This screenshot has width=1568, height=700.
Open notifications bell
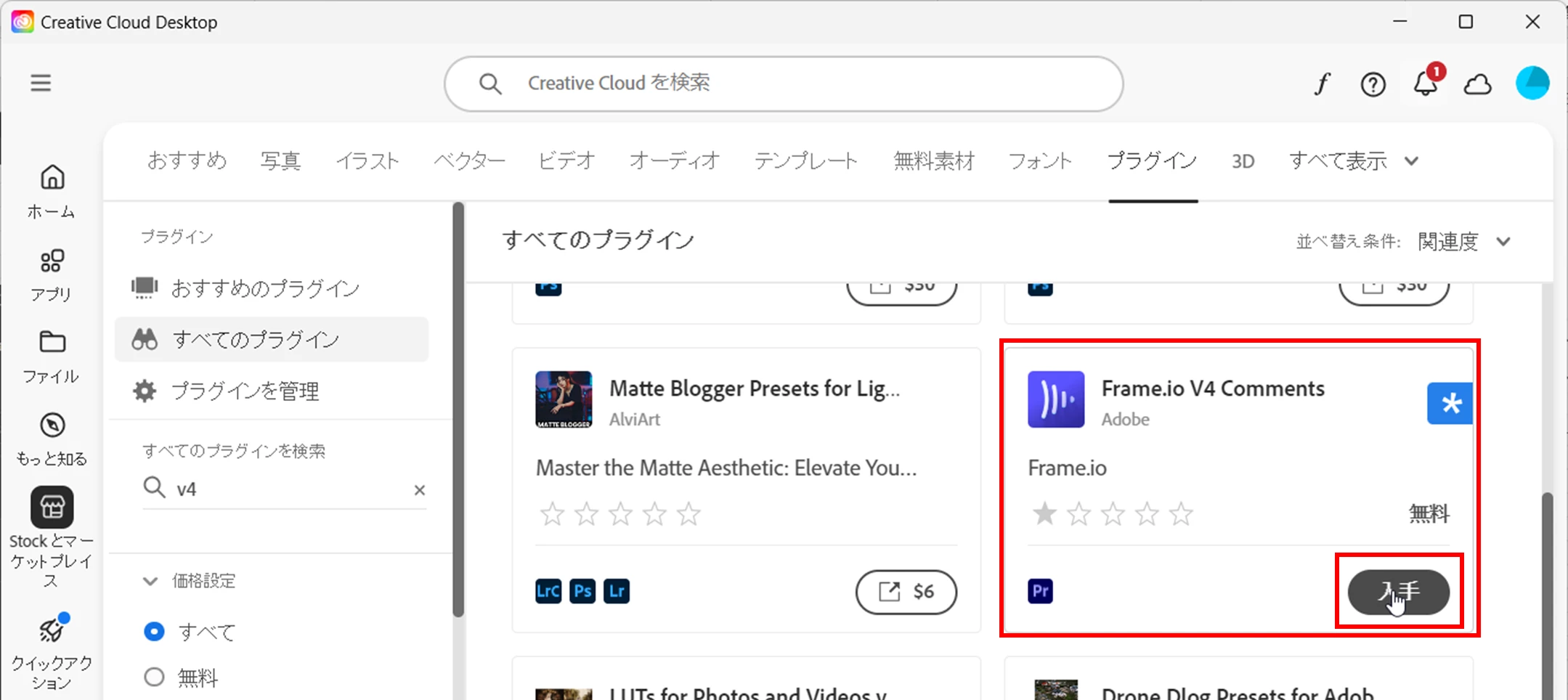pyautogui.click(x=1426, y=84)
